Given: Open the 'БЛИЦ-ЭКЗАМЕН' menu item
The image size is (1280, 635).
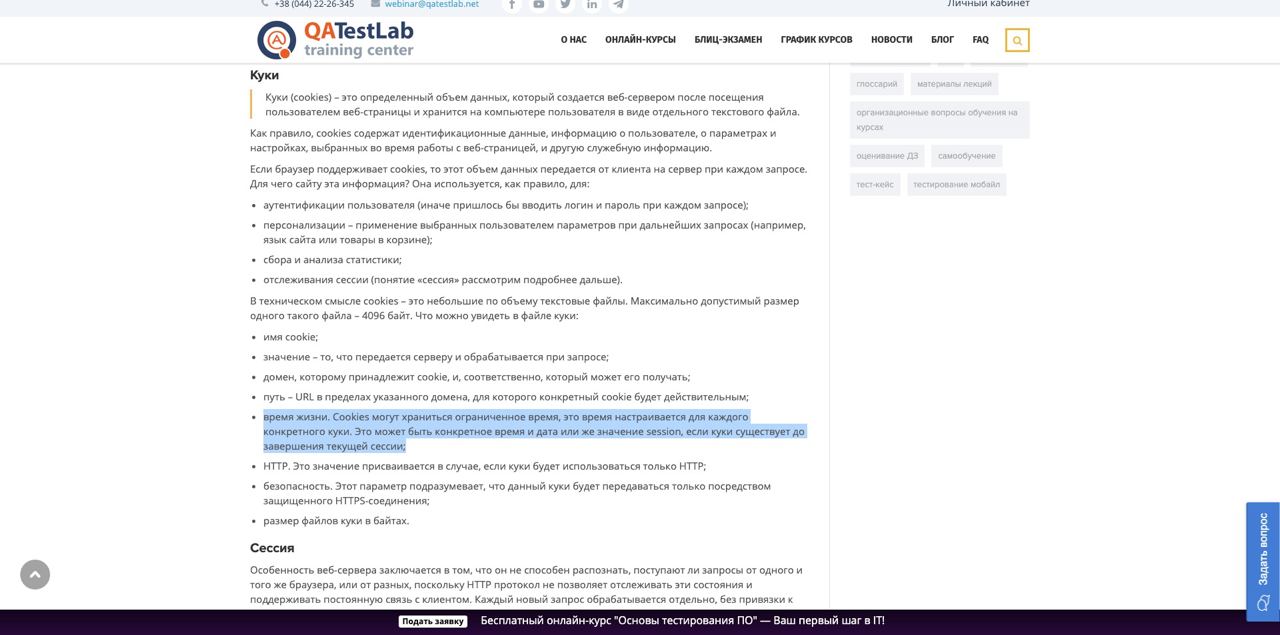Looking at the screenshot, I should 728,40.
